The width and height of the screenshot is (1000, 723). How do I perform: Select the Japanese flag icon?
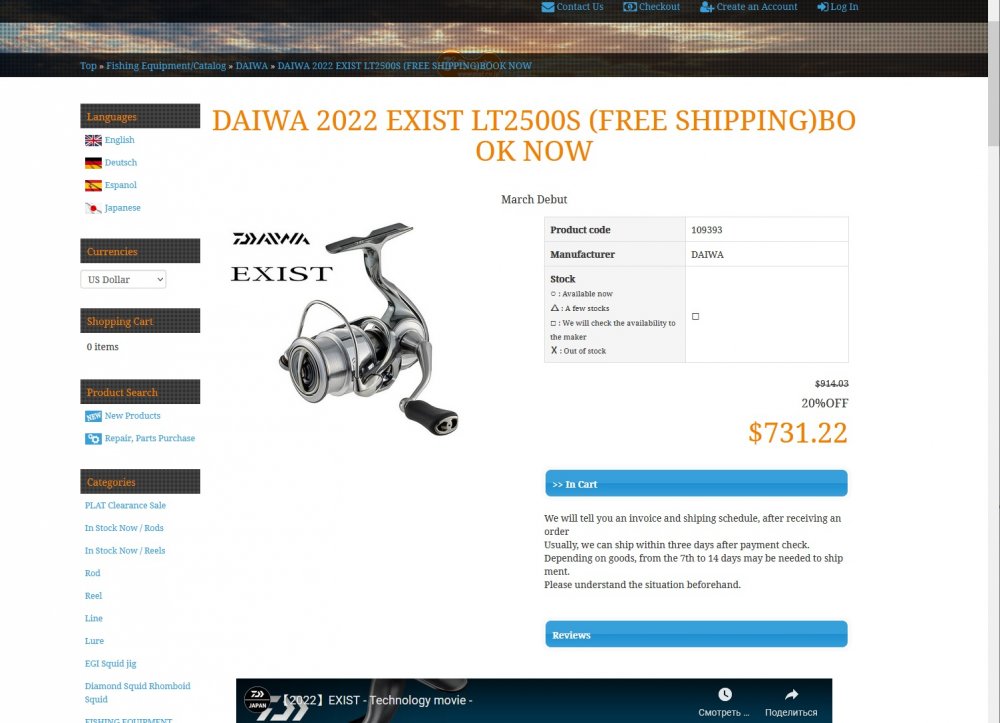(93, 208)
